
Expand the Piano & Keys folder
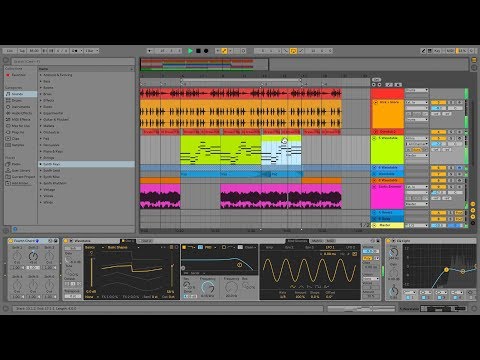point(41,151)
